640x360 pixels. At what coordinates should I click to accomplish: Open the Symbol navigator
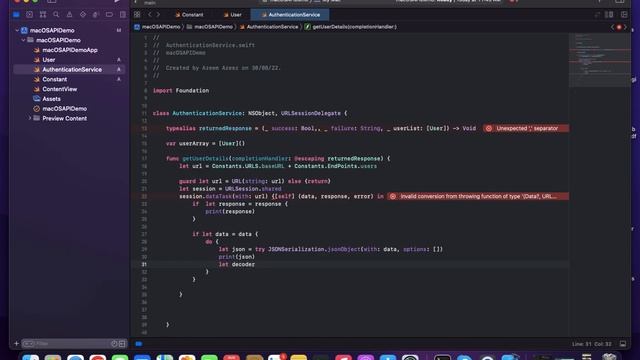pos(43,15)
